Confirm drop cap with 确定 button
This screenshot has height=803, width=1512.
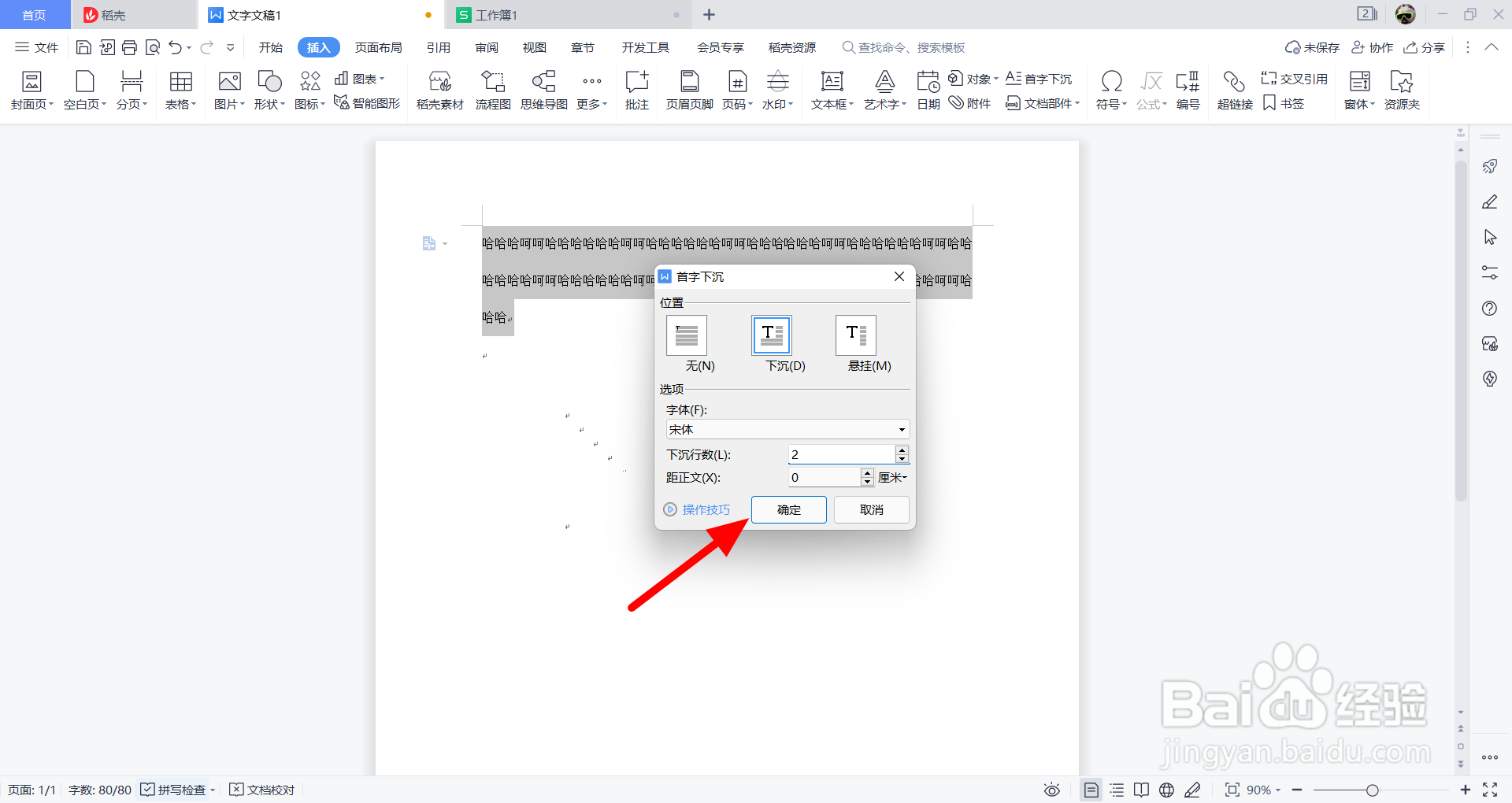click(789, 509)
